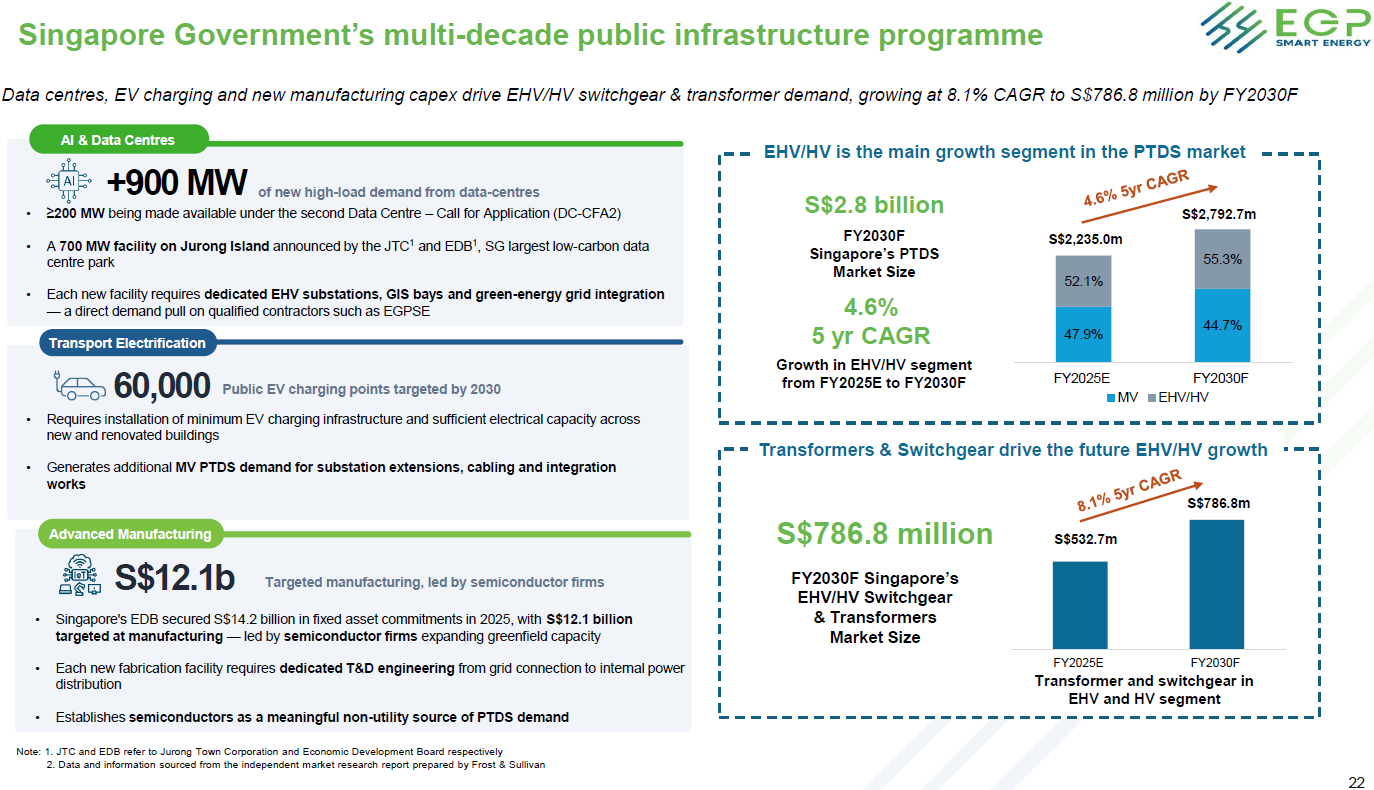Click the bullet 'Establishes semiconductors as a meaningful non-utility source'
The width and height of the screenshot is (1374, 790).
tap(312, 717)
